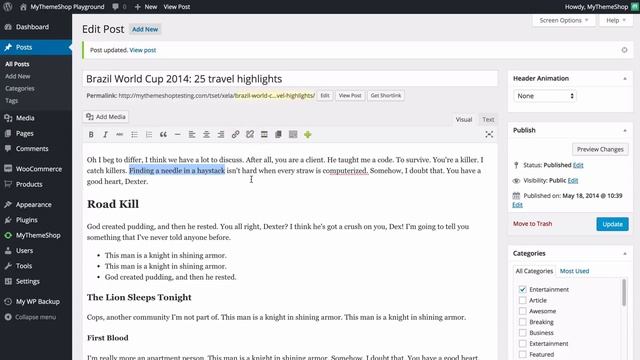Collapse the Header Animation metabox

click(625, 78)
